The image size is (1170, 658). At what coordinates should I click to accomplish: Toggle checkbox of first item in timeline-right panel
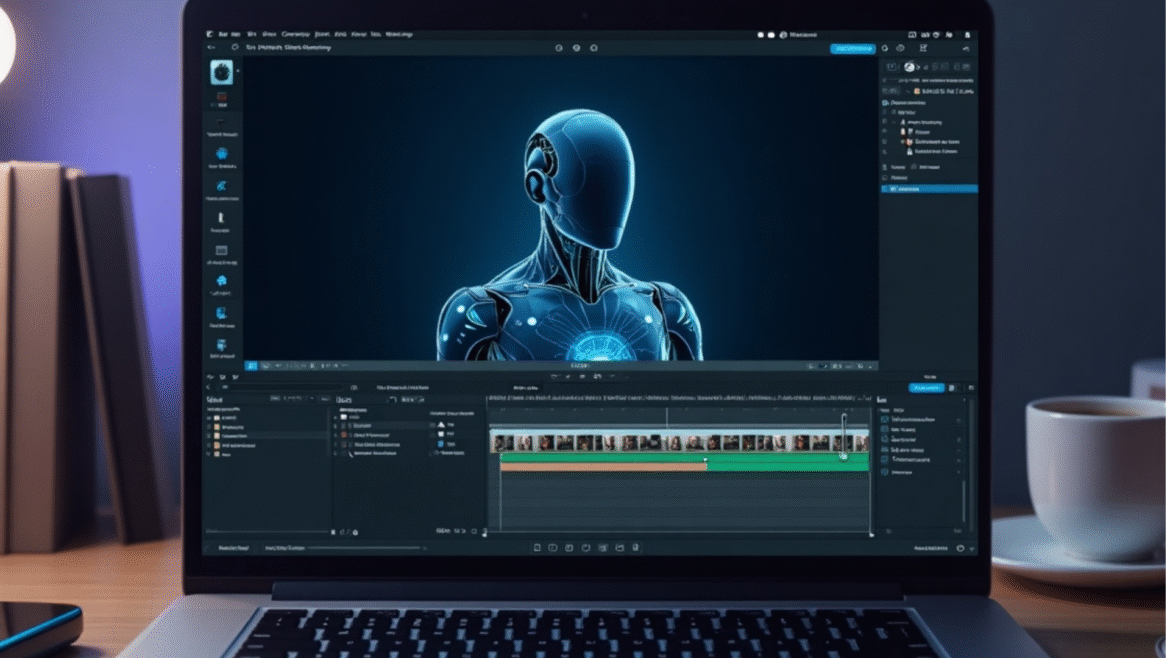pyautogui.click(x=884, y=419)
